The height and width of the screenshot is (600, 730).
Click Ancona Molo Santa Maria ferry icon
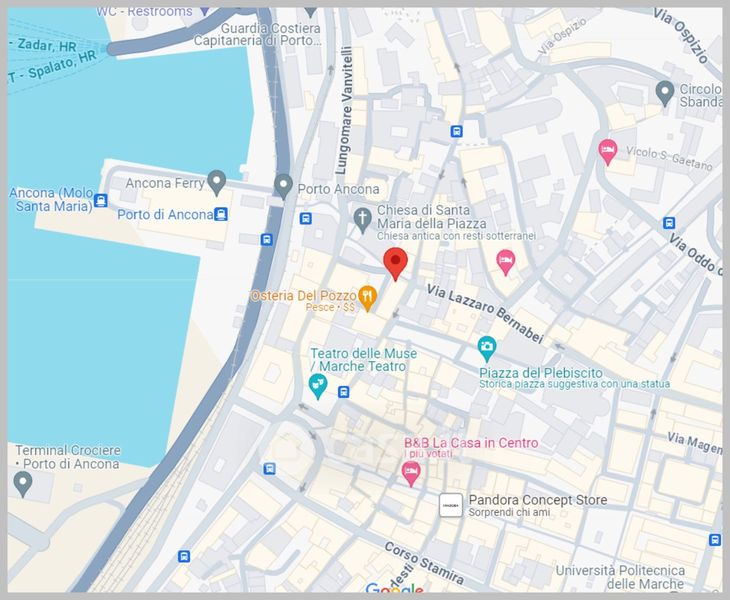click(101, 201)
